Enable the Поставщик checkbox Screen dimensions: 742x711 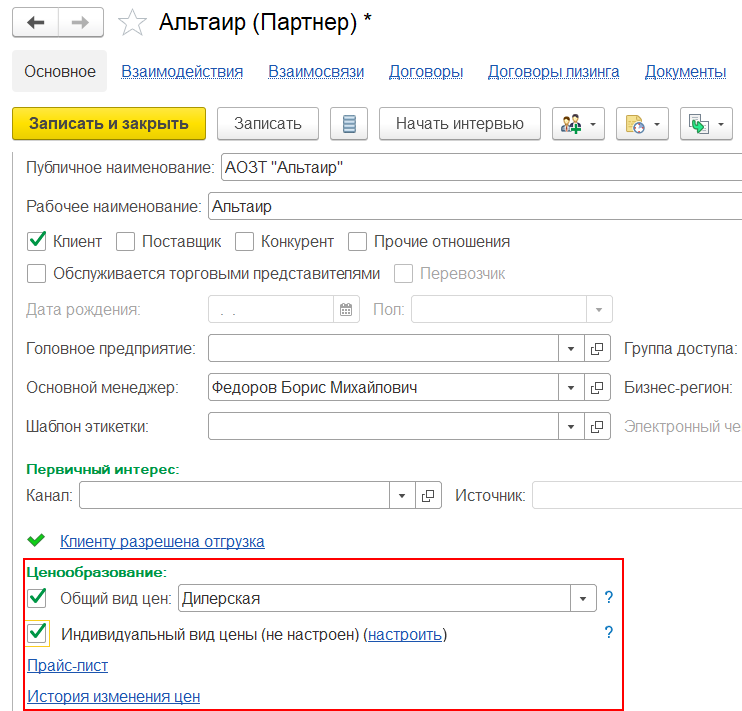125,241
